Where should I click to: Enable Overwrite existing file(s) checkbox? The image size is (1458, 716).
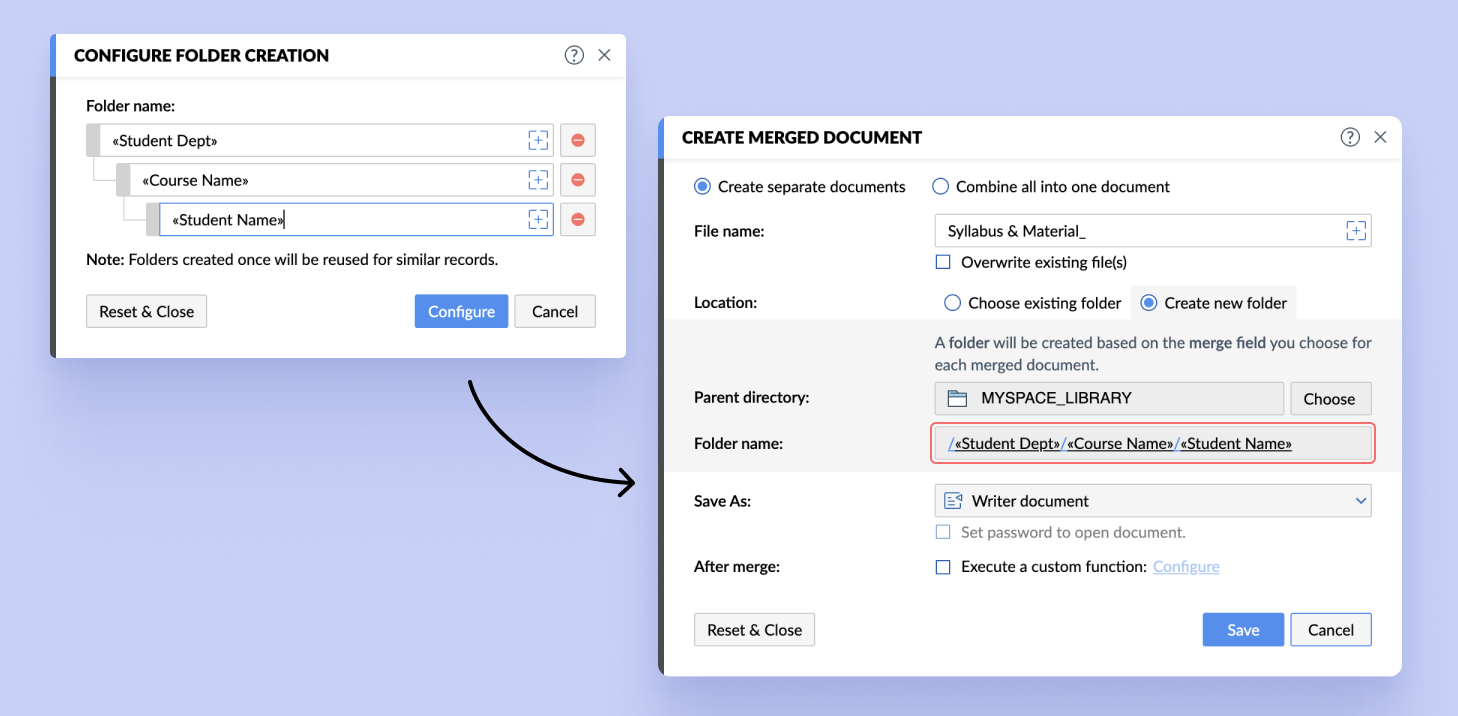[x=942, y=262]
